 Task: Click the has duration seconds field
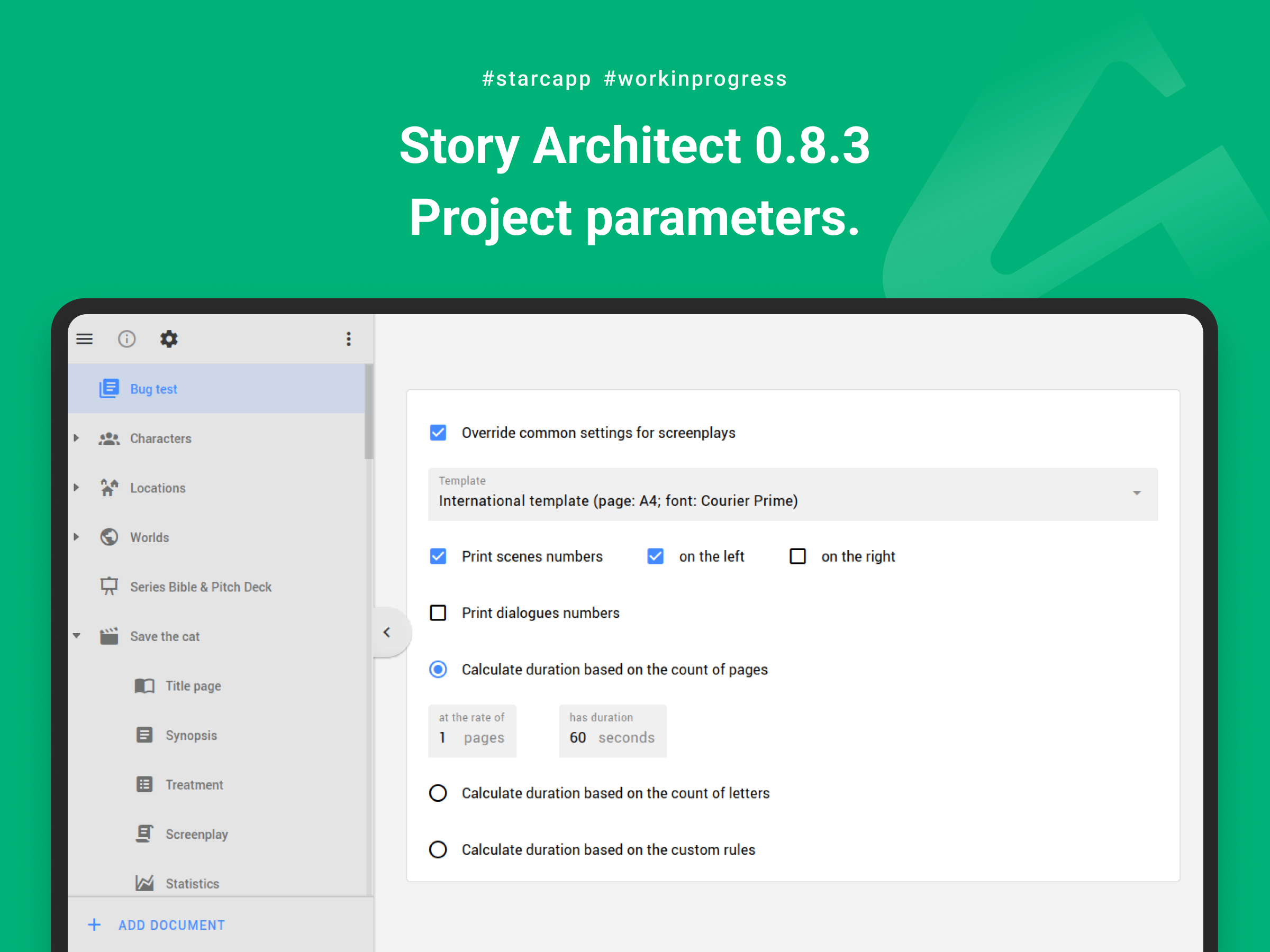coord(613,731)
